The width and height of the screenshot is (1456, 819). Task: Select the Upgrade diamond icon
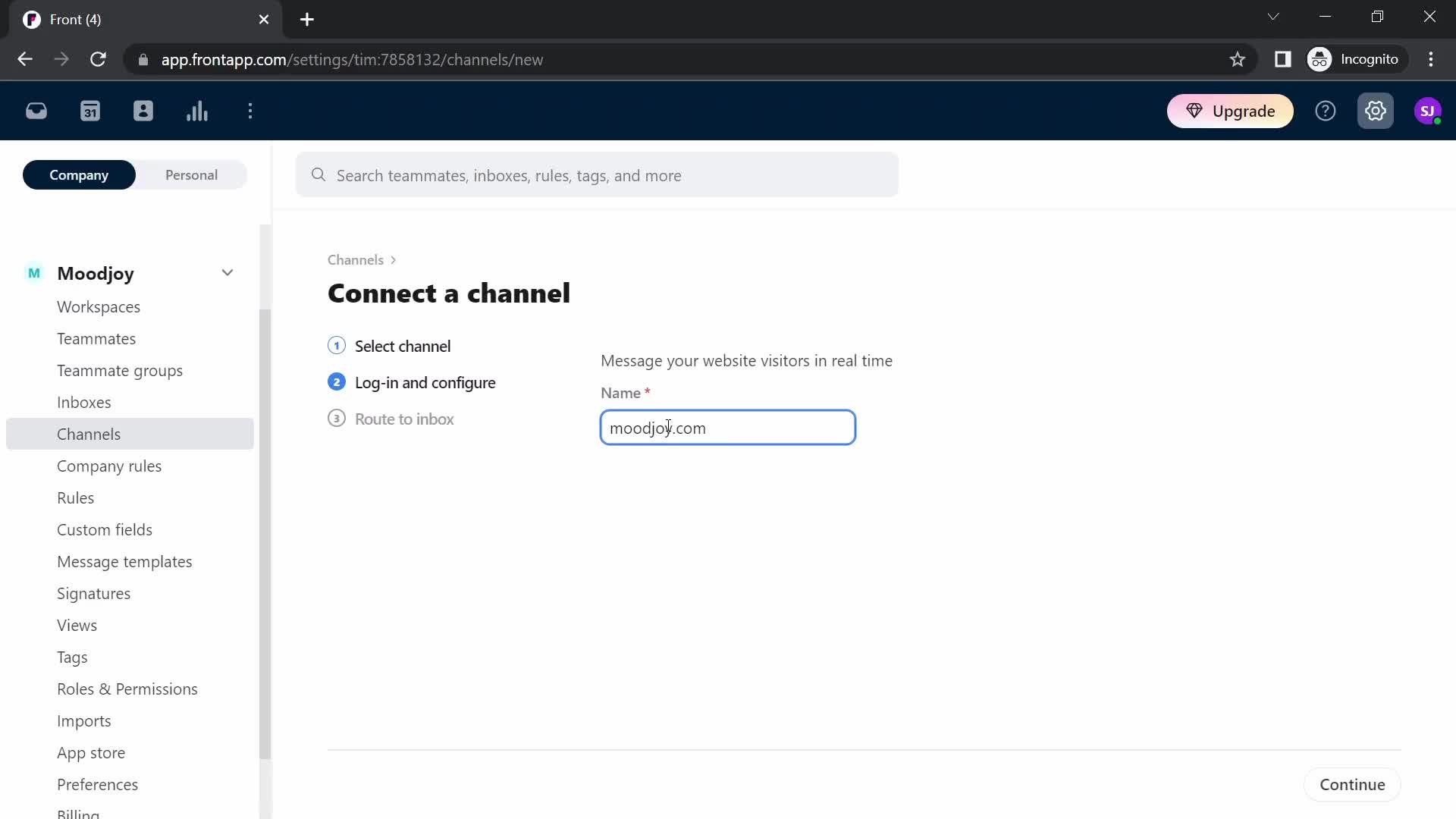[1196, 111]
